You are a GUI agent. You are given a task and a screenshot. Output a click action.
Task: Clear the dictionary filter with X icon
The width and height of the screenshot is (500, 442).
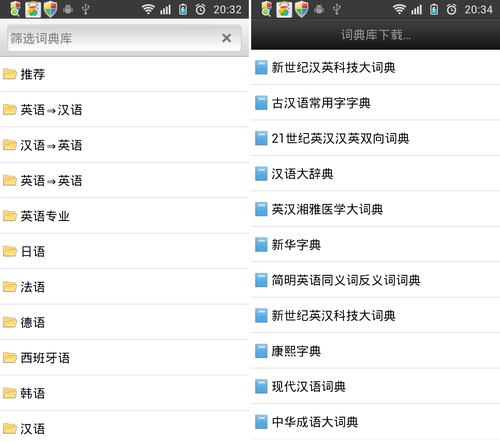227,38
